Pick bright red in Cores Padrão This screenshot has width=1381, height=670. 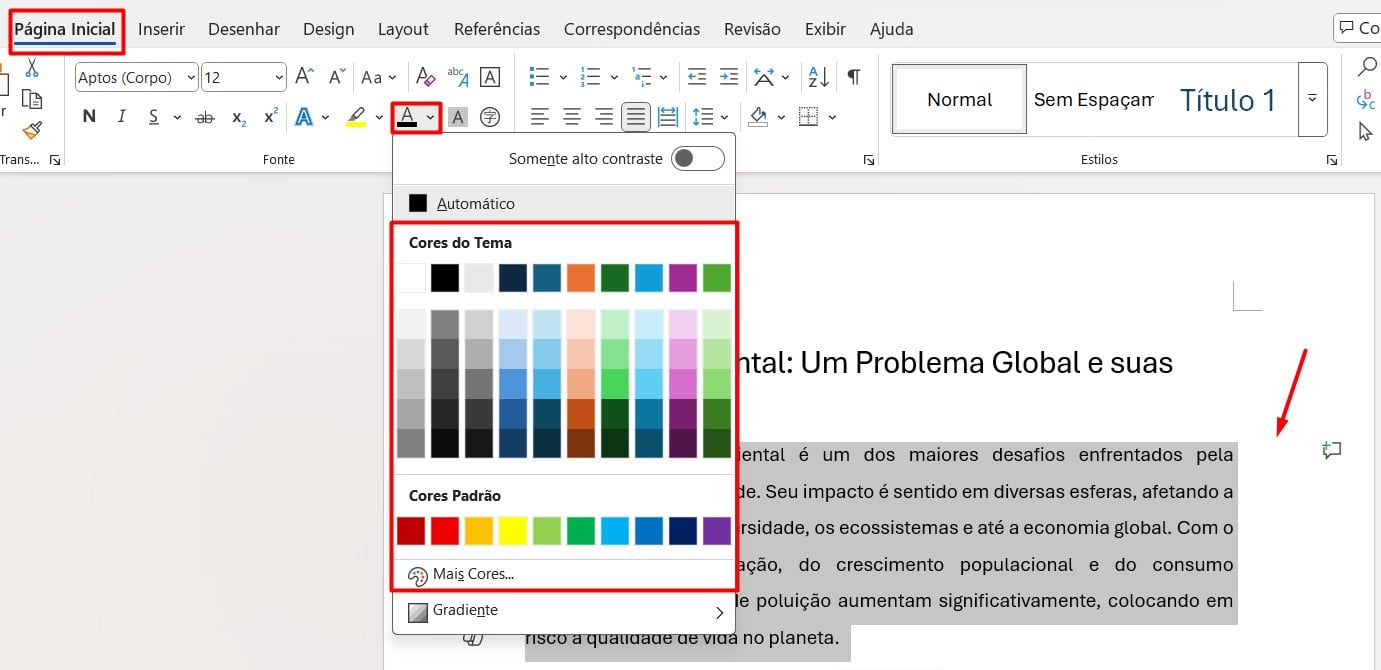coord(444,530)
